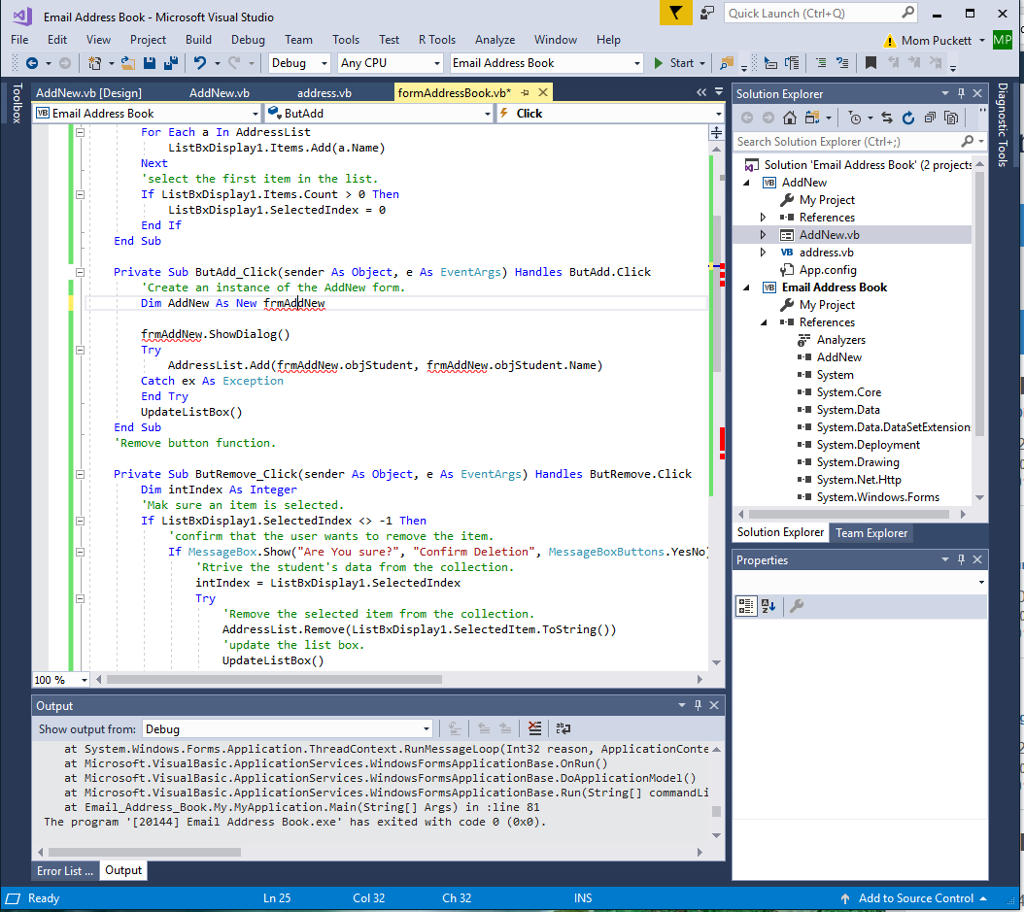Image resolution: width=1024 pixels, height=912 pixels.
Task: Click Add to Source Control
Action: (914, 898)
